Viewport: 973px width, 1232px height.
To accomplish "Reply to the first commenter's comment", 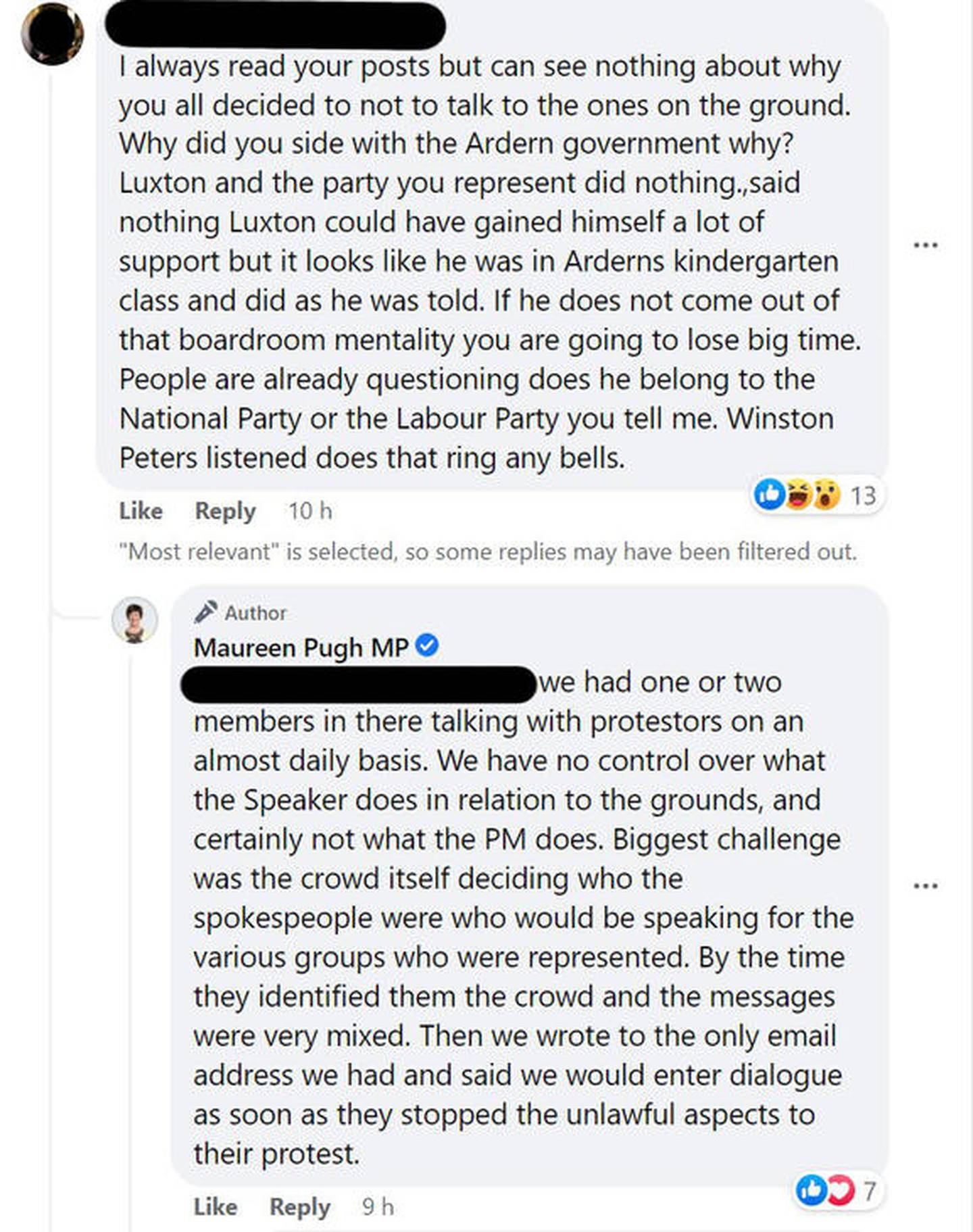I will click(x=225, y=511).
